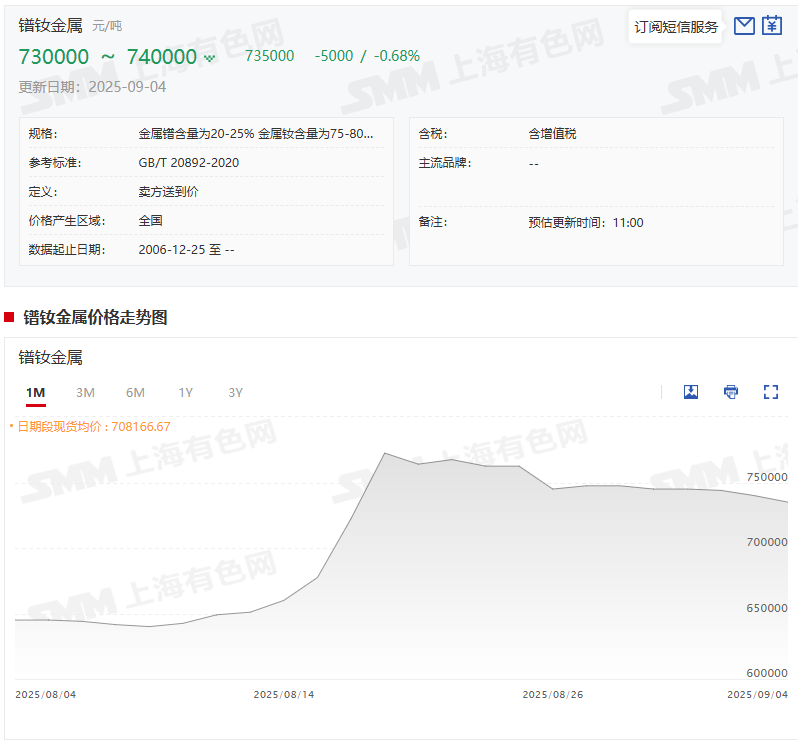Click the green down arrow beside 740000
The height and width of the screenshot is (744, 798).
(x=210, y=58)
